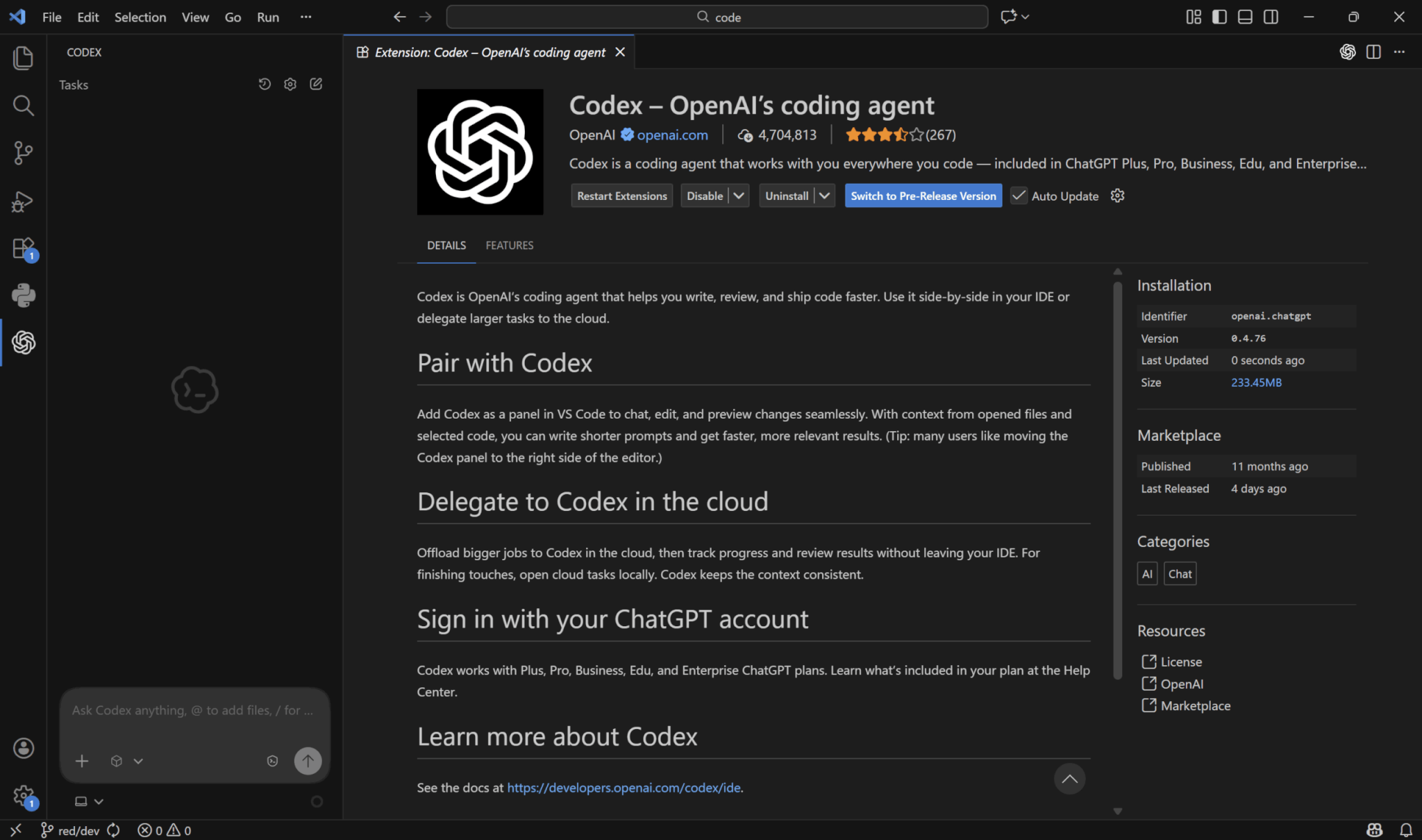Switch to the FEATURES tab
Screen dimensions: 1422x840
(x=509, y=245)
